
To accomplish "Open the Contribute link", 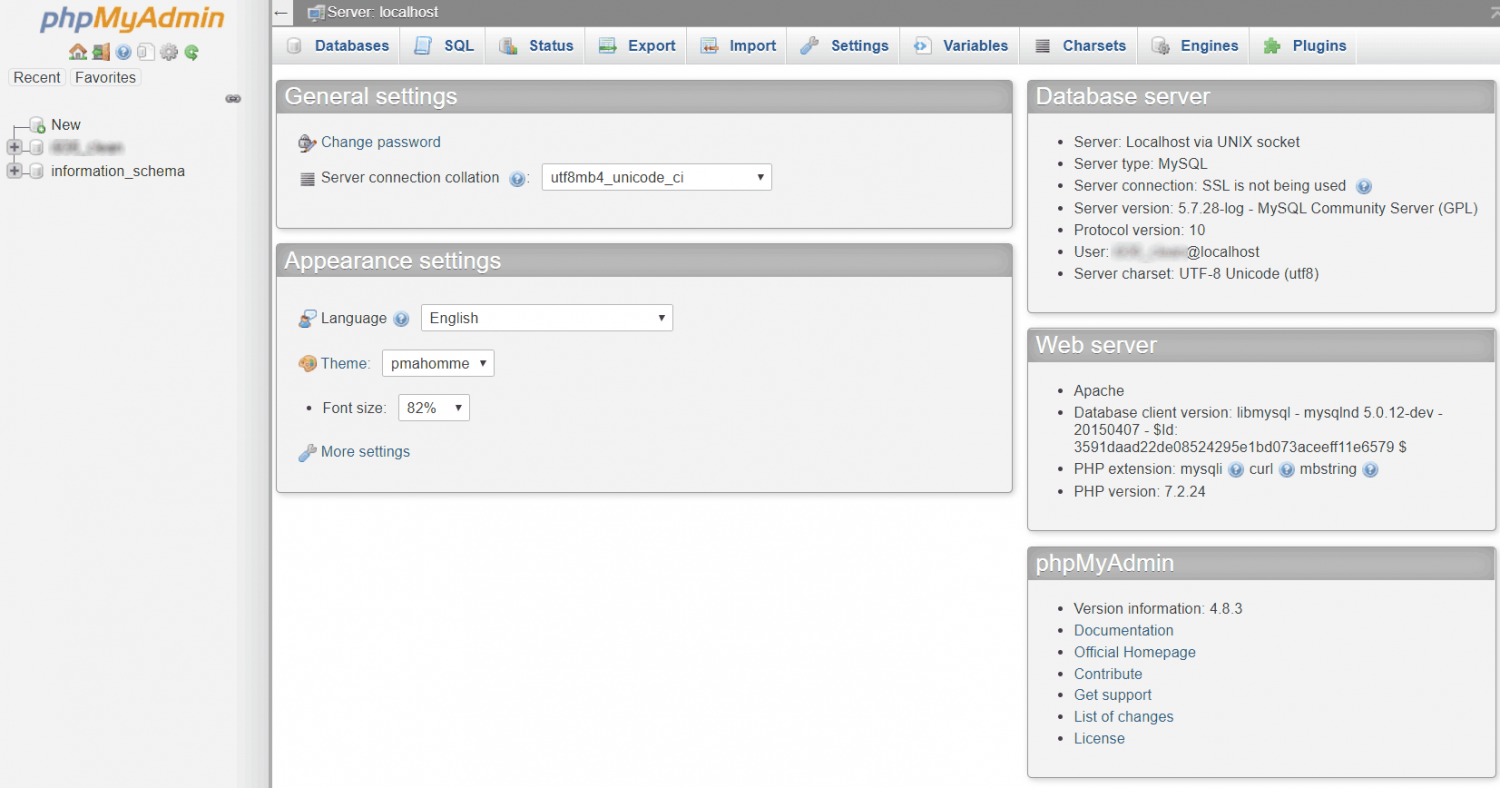I will [x=1108, y=675].
